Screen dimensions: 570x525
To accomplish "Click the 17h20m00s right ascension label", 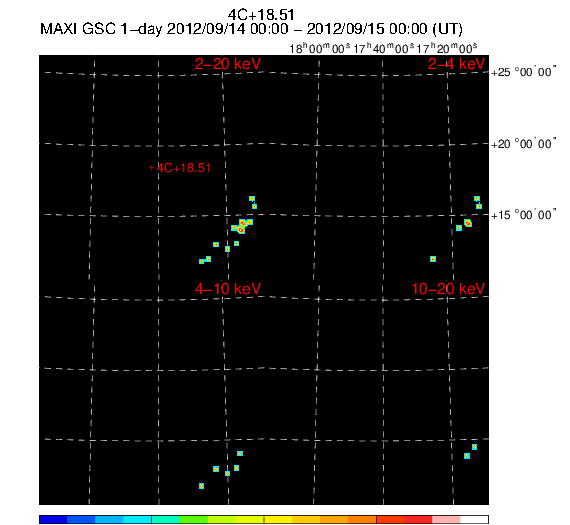I will tap(447, 48).
